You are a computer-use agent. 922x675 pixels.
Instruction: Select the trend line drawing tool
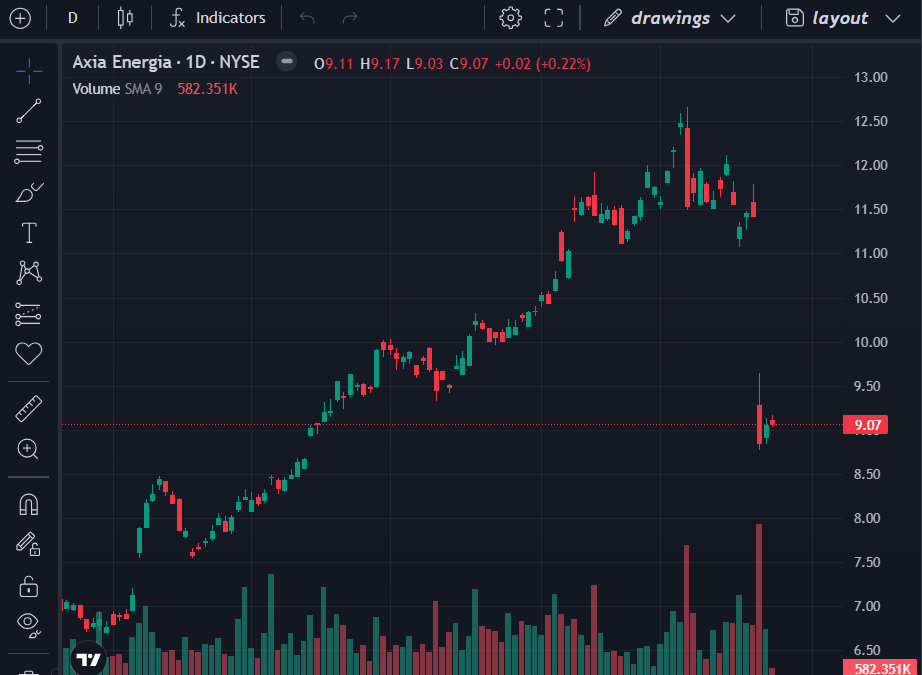coord(29,111)
